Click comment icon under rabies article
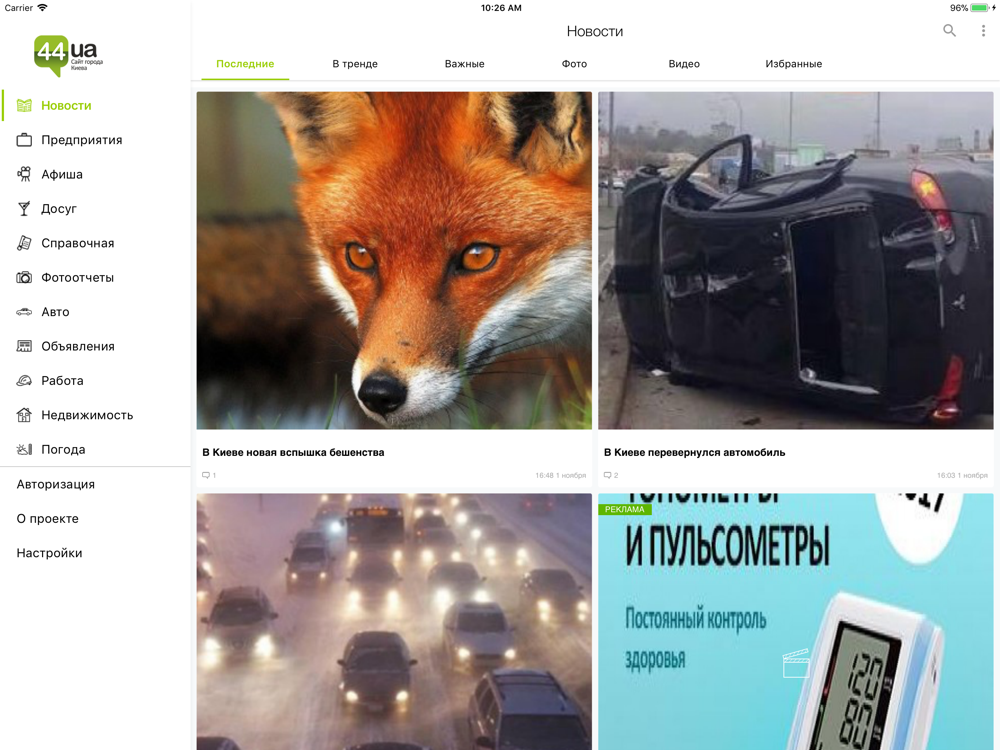Viewport: 1000px width, 750px height. (x=206, y=475)
